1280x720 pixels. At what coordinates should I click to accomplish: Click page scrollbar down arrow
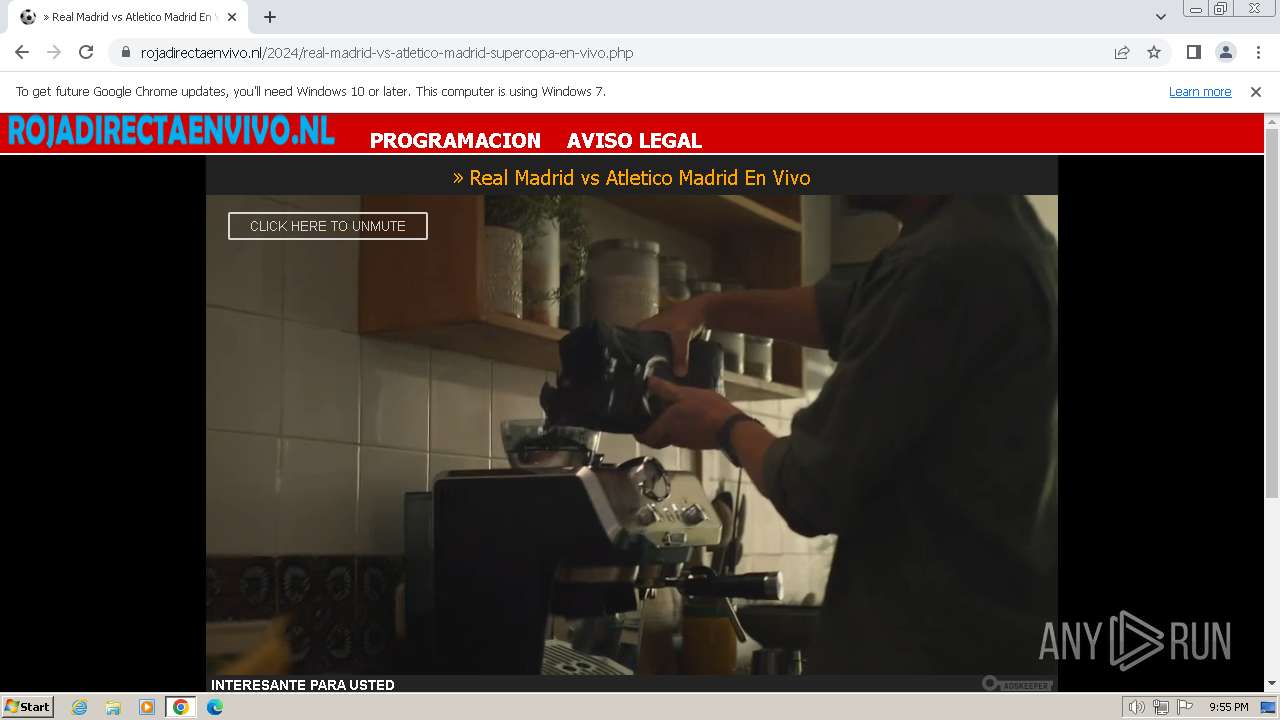(x=1272, y=684)
